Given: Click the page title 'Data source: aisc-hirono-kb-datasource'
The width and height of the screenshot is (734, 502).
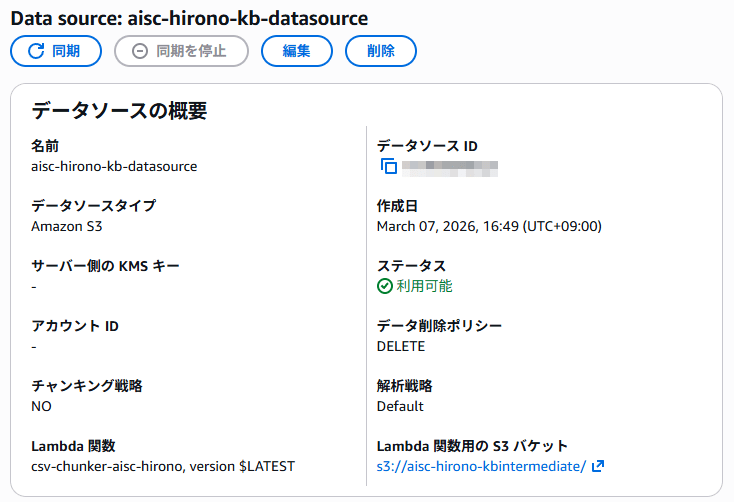Looking at the screenshot, I should pos(189,18).
